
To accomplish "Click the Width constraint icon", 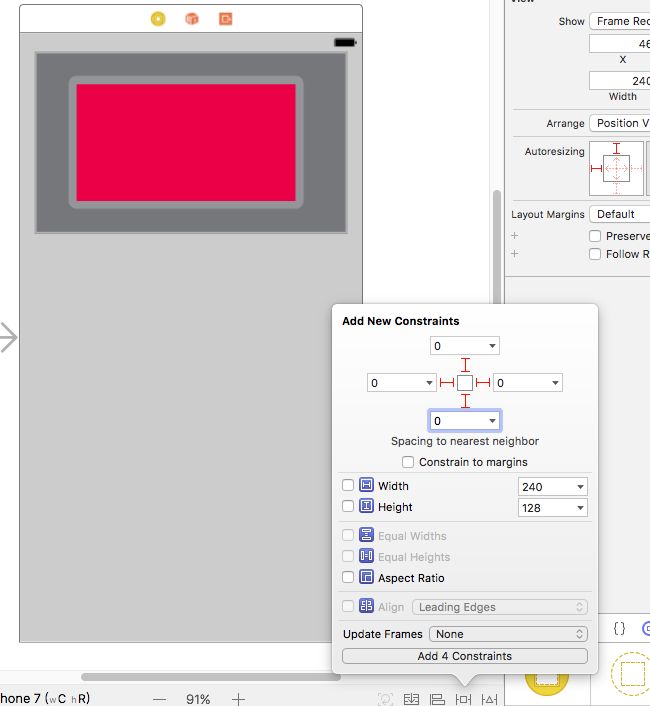I will coord(366,485).
